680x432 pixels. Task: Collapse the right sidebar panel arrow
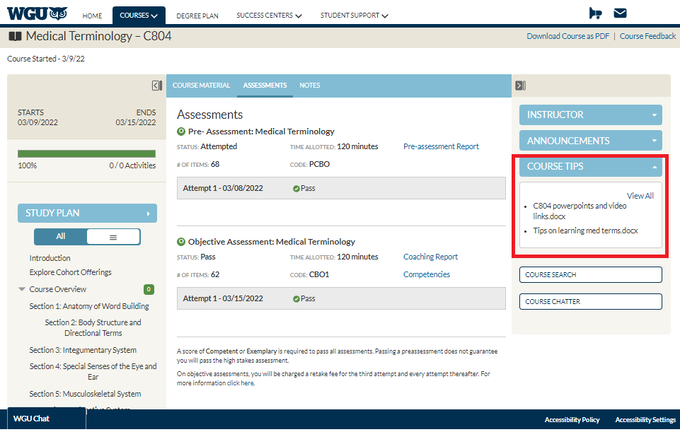520,85
